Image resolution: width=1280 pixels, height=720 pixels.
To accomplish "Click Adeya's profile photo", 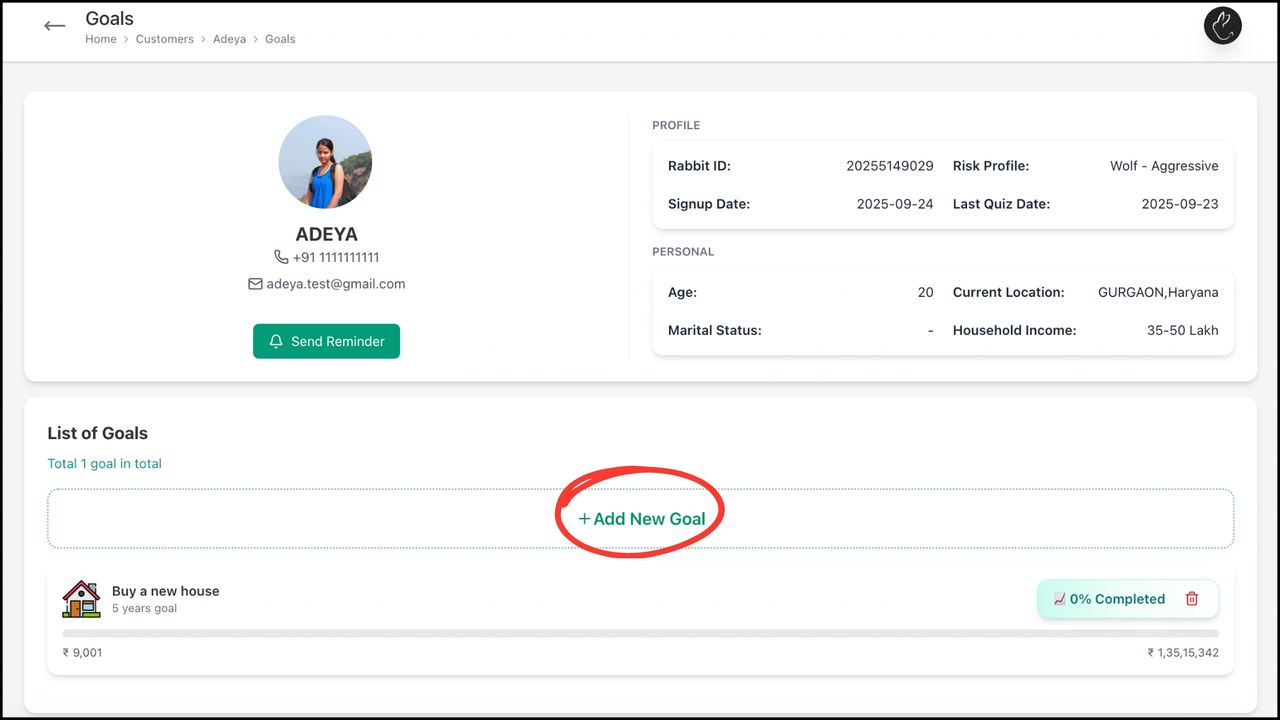I will point(325,162).
